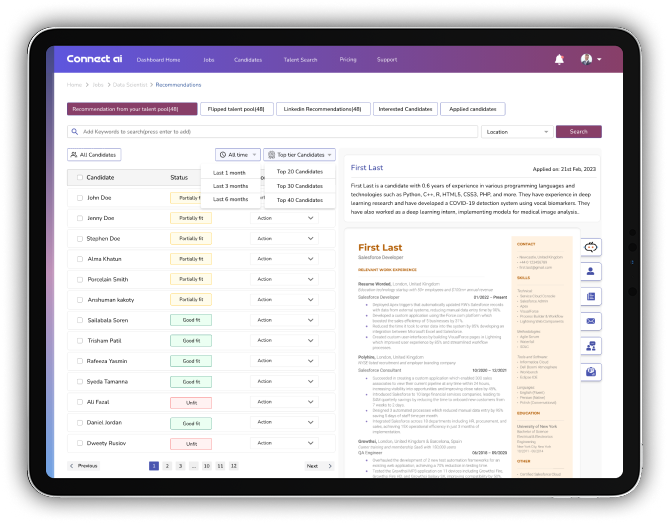Go to Talent Search in navigation
Screen dimensions: 668x524
(x=300, y=60)
